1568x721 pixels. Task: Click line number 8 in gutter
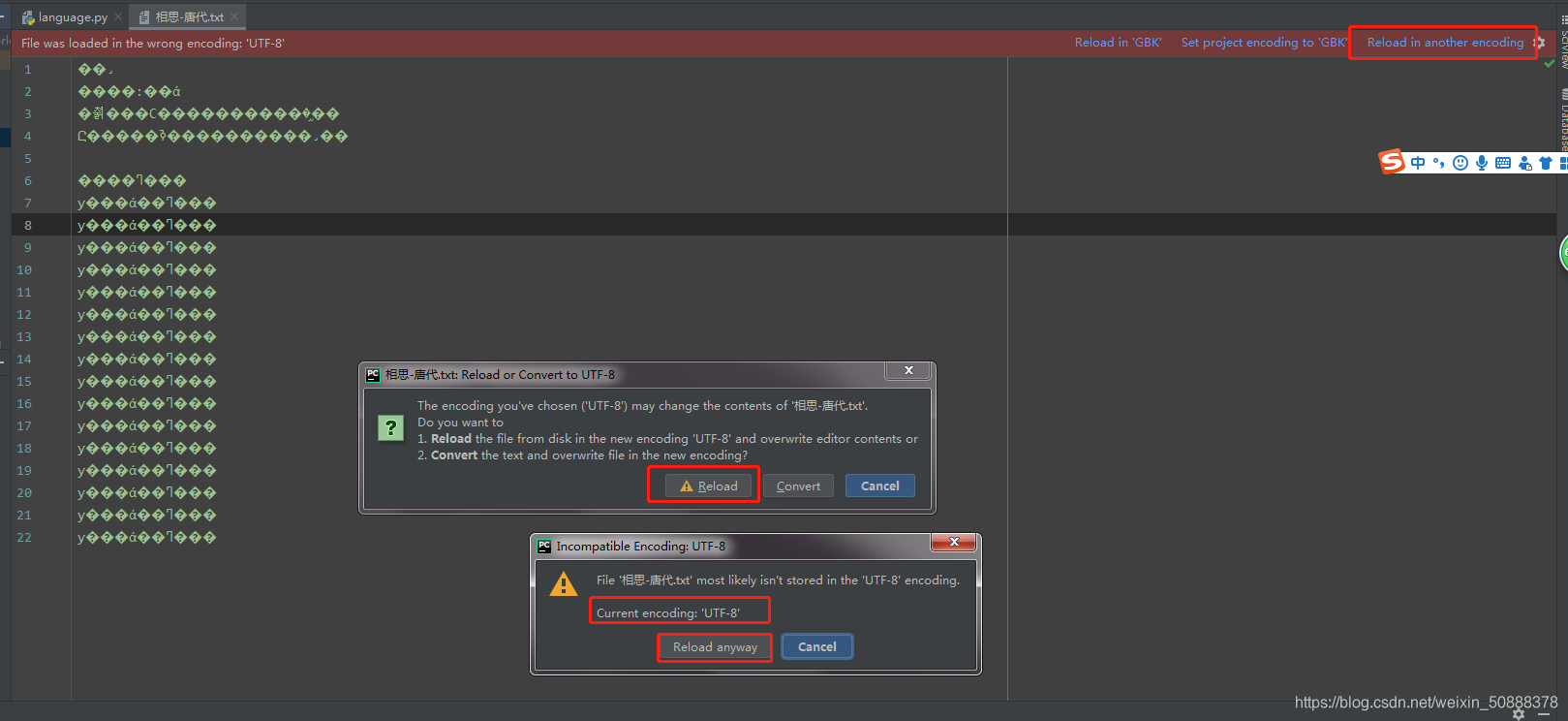[28, 226]
